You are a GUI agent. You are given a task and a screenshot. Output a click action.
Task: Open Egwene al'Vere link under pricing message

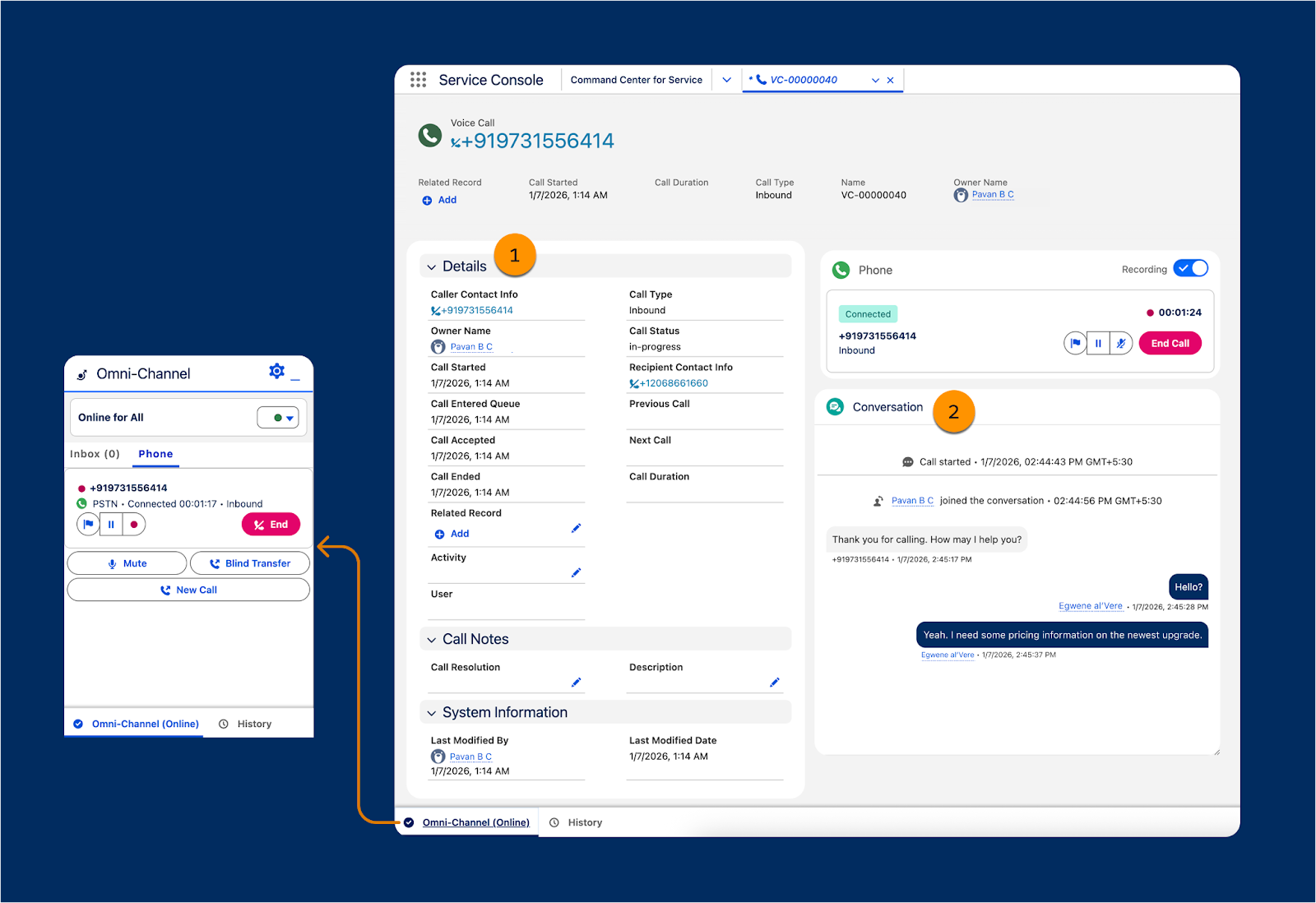[948, 655]
